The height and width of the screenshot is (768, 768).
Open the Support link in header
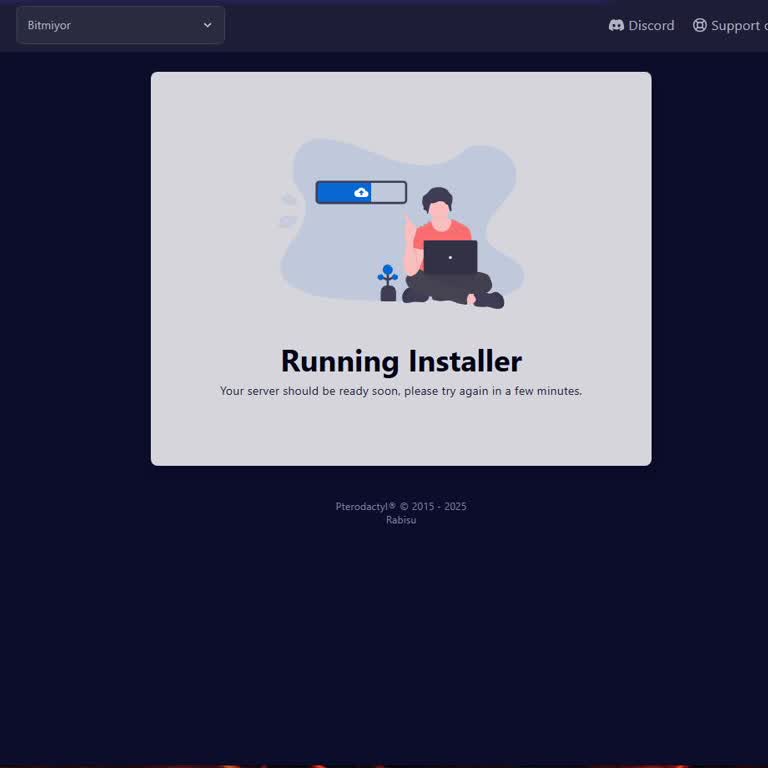tap(736, 25)
